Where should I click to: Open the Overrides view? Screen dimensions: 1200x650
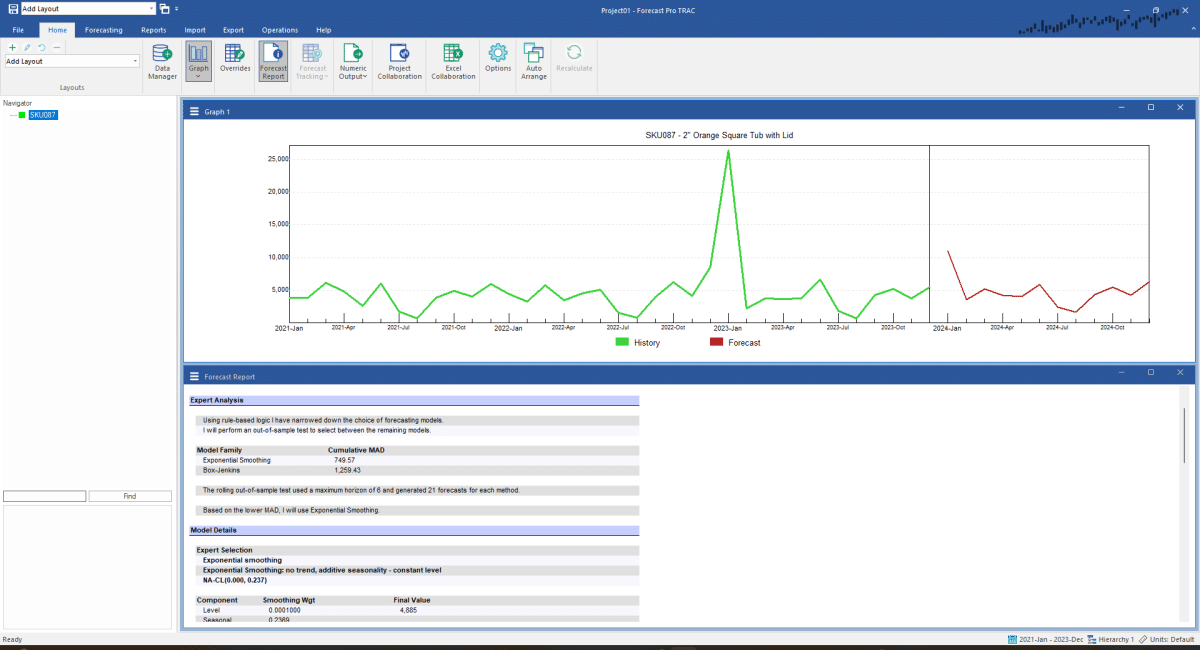pos(235,60)
